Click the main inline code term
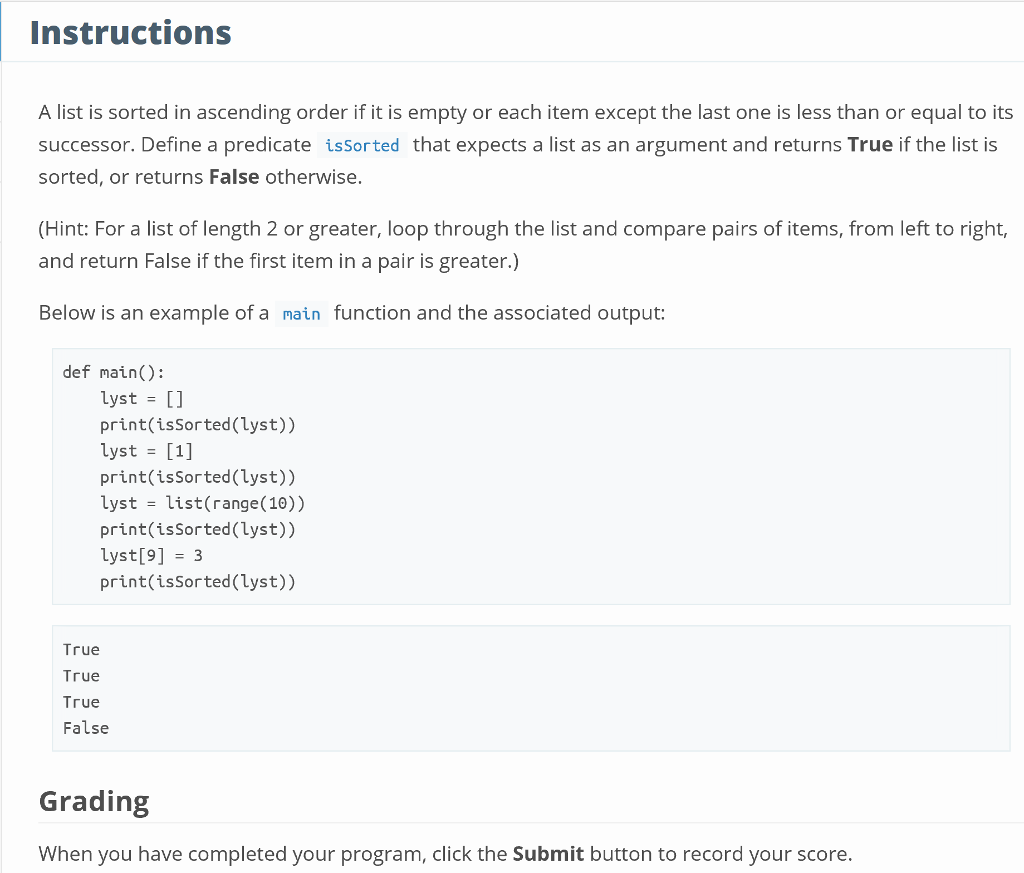1024x873 pixels. tap(301, 313)
